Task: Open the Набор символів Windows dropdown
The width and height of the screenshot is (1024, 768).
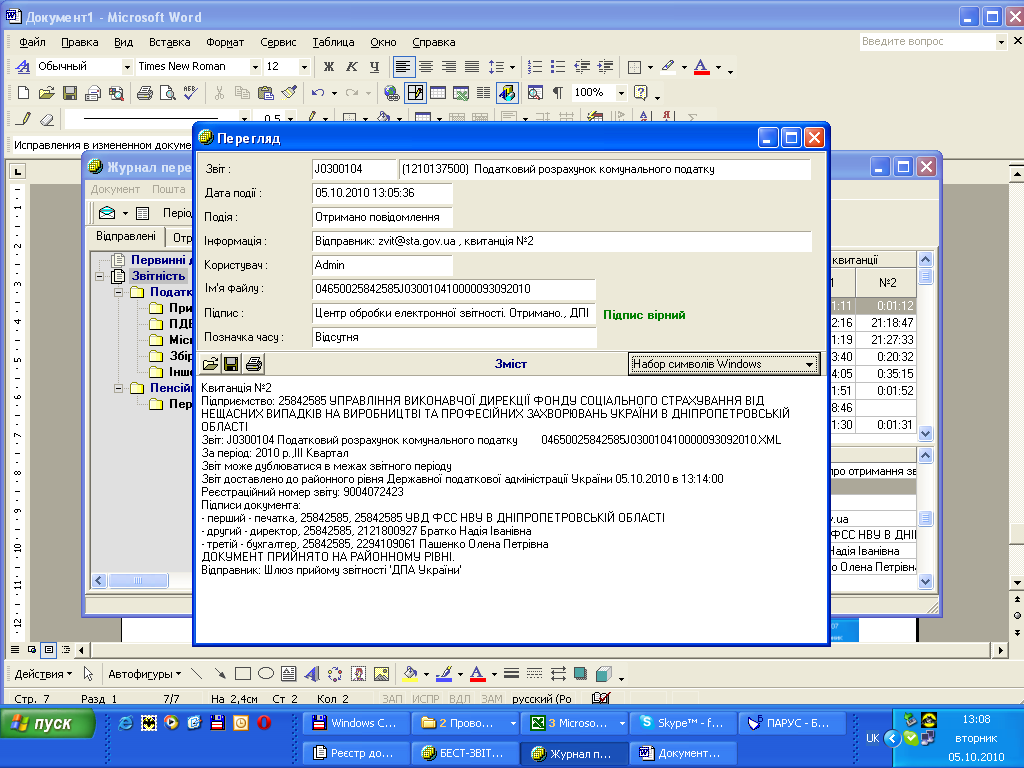Action: [x=809, y=364]
